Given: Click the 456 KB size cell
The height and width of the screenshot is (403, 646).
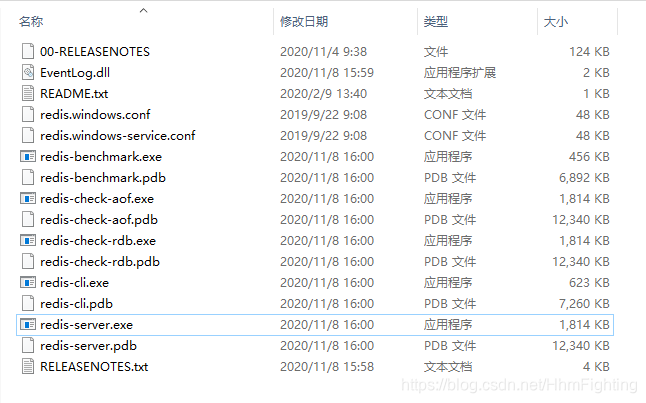Looking at the screenshot, I should (x=589, y=157).
